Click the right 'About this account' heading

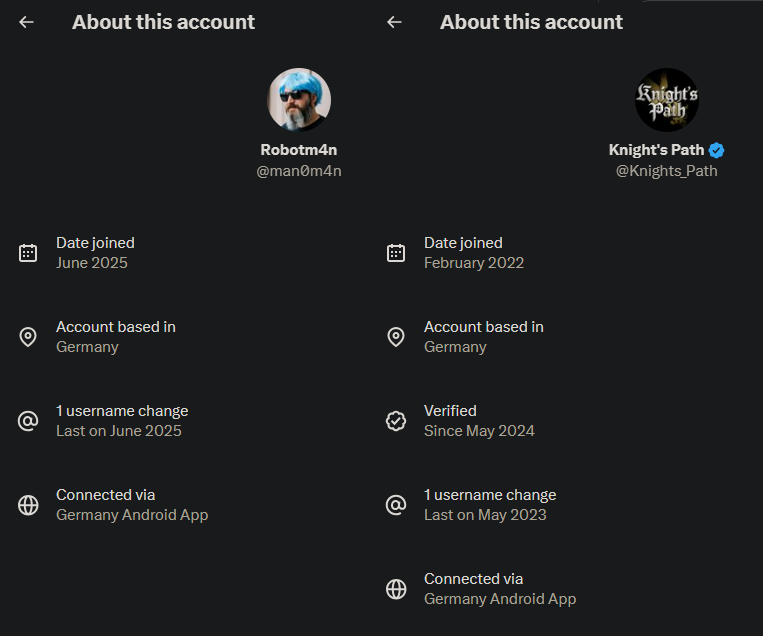point(531,22)
